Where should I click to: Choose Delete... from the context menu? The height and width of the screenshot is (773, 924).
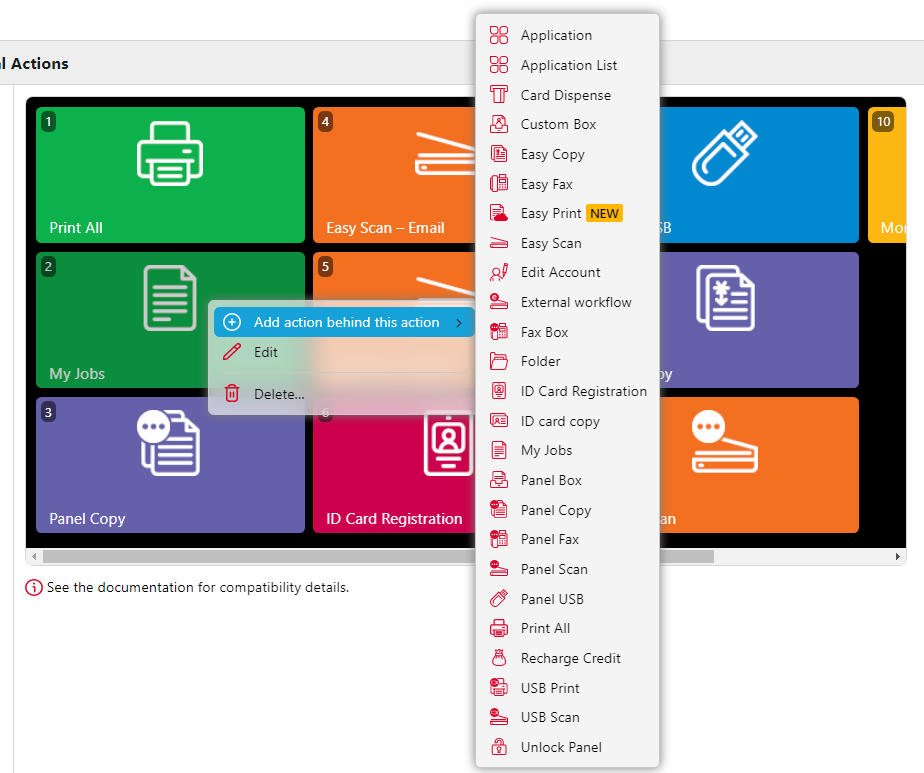click(279, 394)
